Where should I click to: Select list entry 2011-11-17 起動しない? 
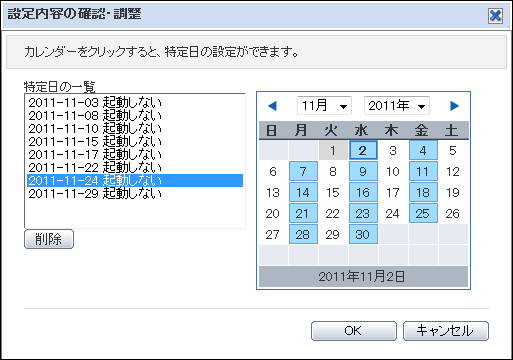(135, 154)
